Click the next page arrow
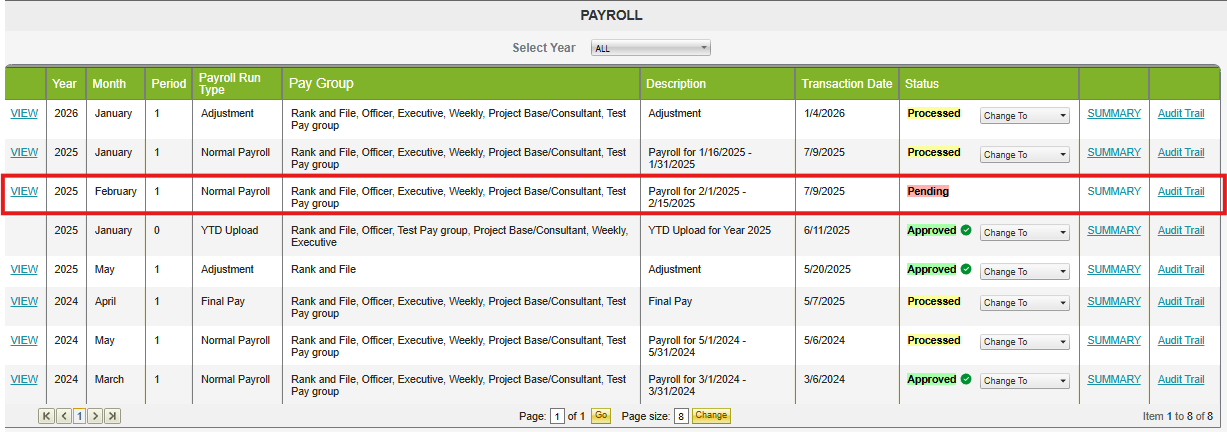 coord(96,416)
